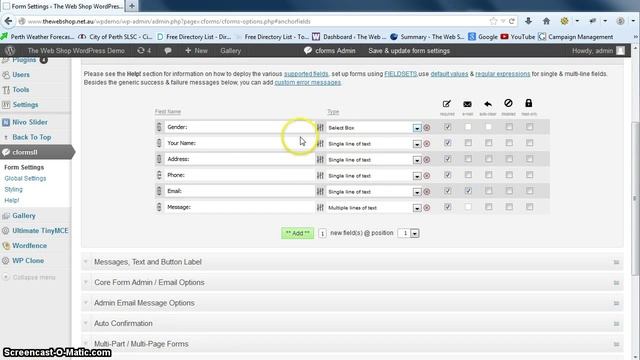Click the Gender field name input
This screenshot has height=360, width=640.
240,127
